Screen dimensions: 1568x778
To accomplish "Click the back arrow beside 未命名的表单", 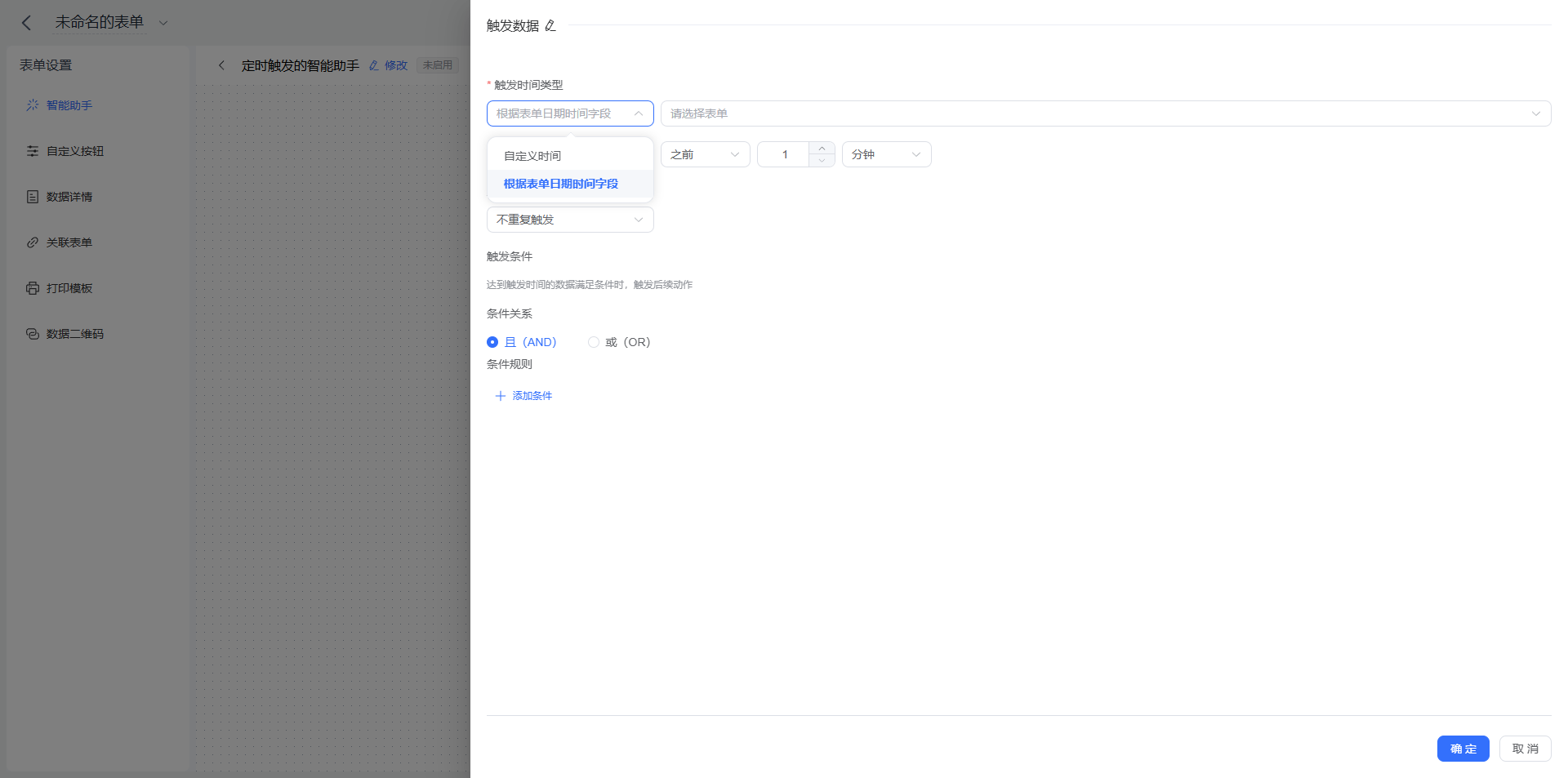I will (x=26, y=23).
